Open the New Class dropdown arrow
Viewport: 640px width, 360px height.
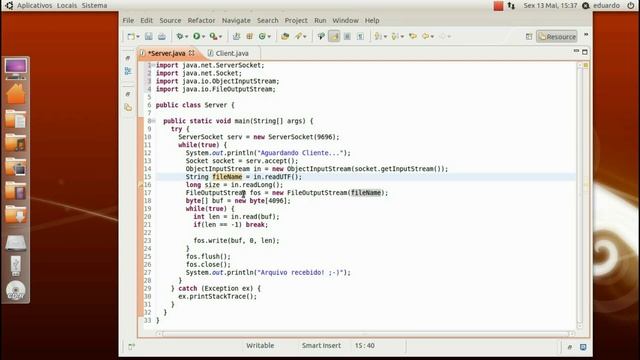269,37
